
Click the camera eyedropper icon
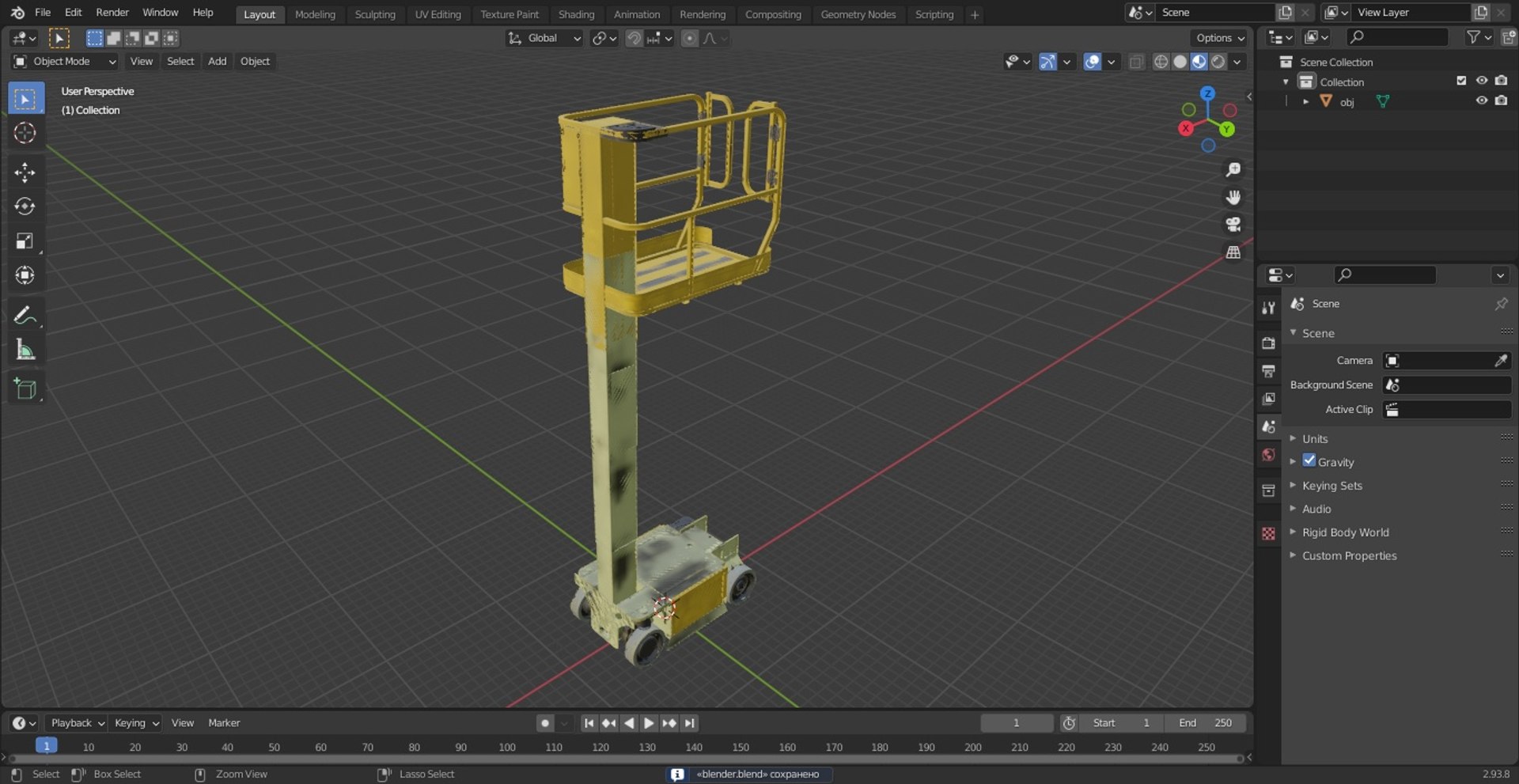pos(1501,361)
